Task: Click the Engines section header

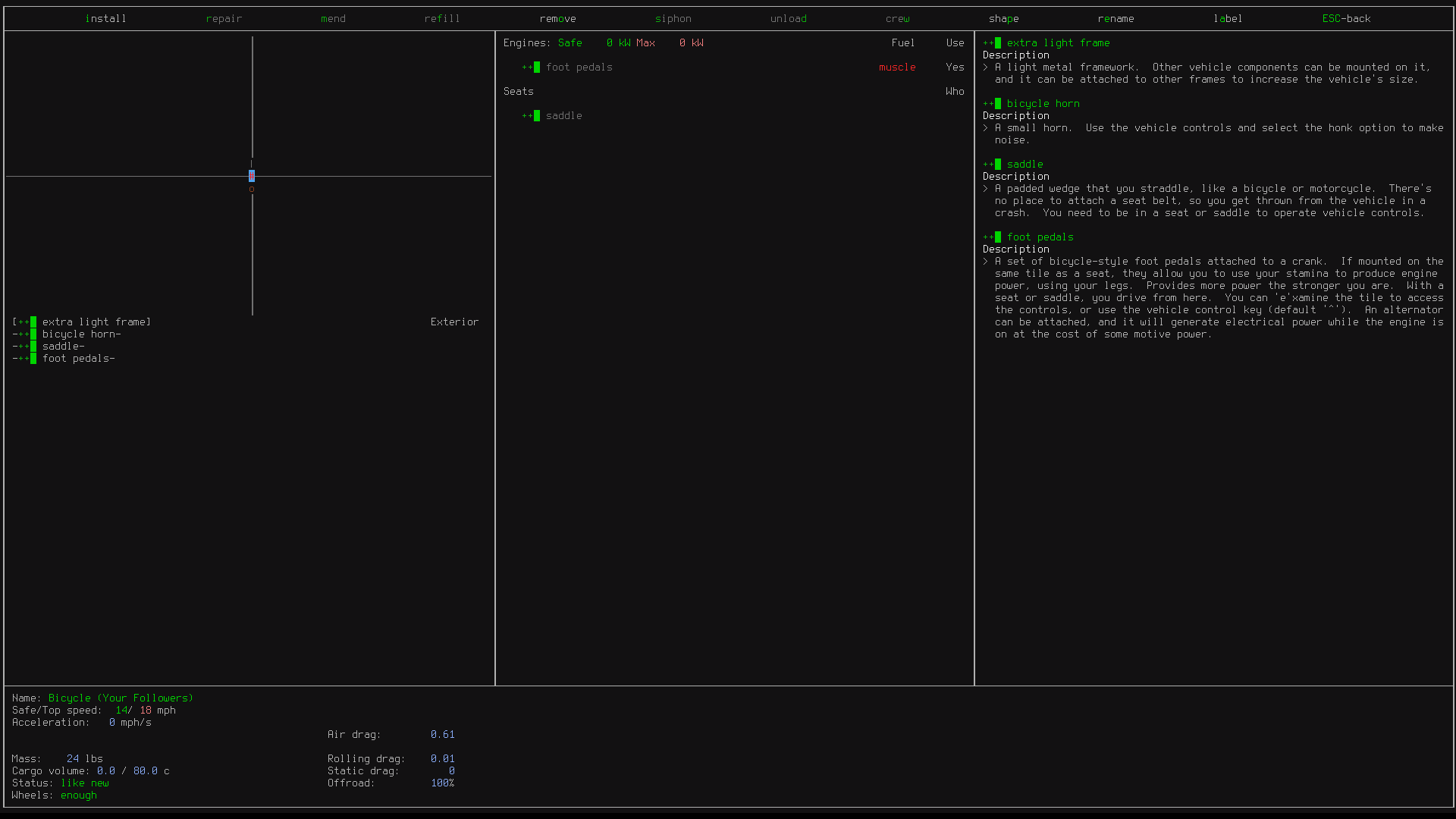Action: 527,43
